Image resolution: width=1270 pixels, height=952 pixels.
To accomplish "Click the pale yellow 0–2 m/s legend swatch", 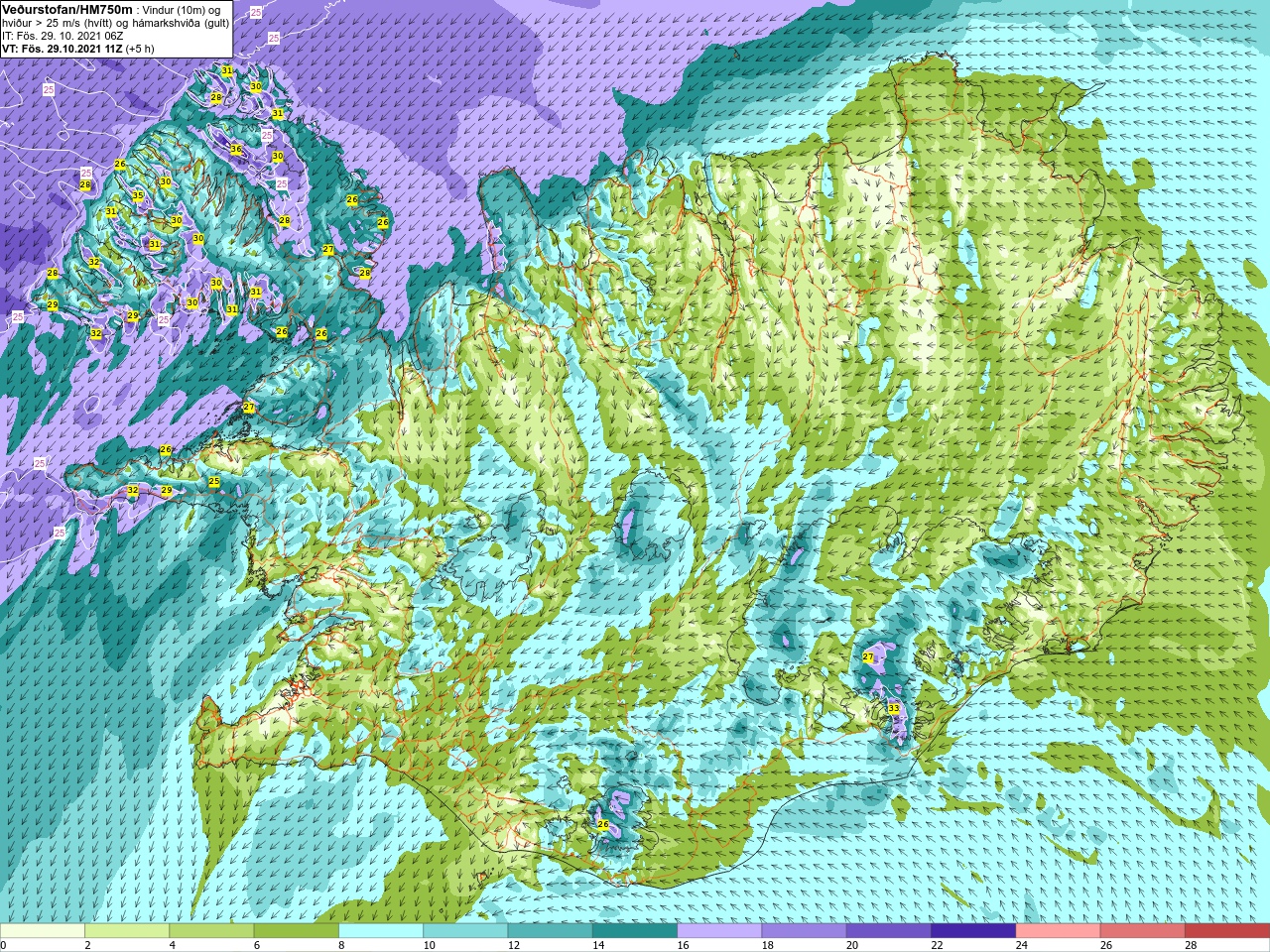I will click(43, 931).
